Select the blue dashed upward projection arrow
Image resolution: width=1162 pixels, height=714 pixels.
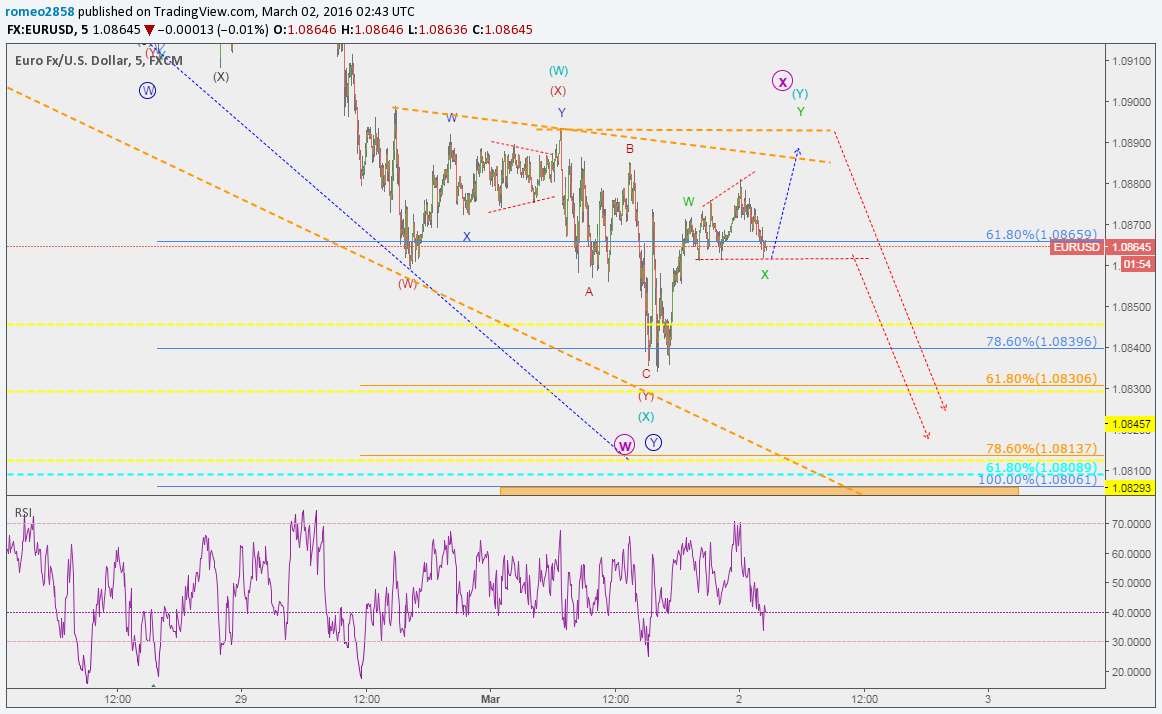tap(786, 202)
